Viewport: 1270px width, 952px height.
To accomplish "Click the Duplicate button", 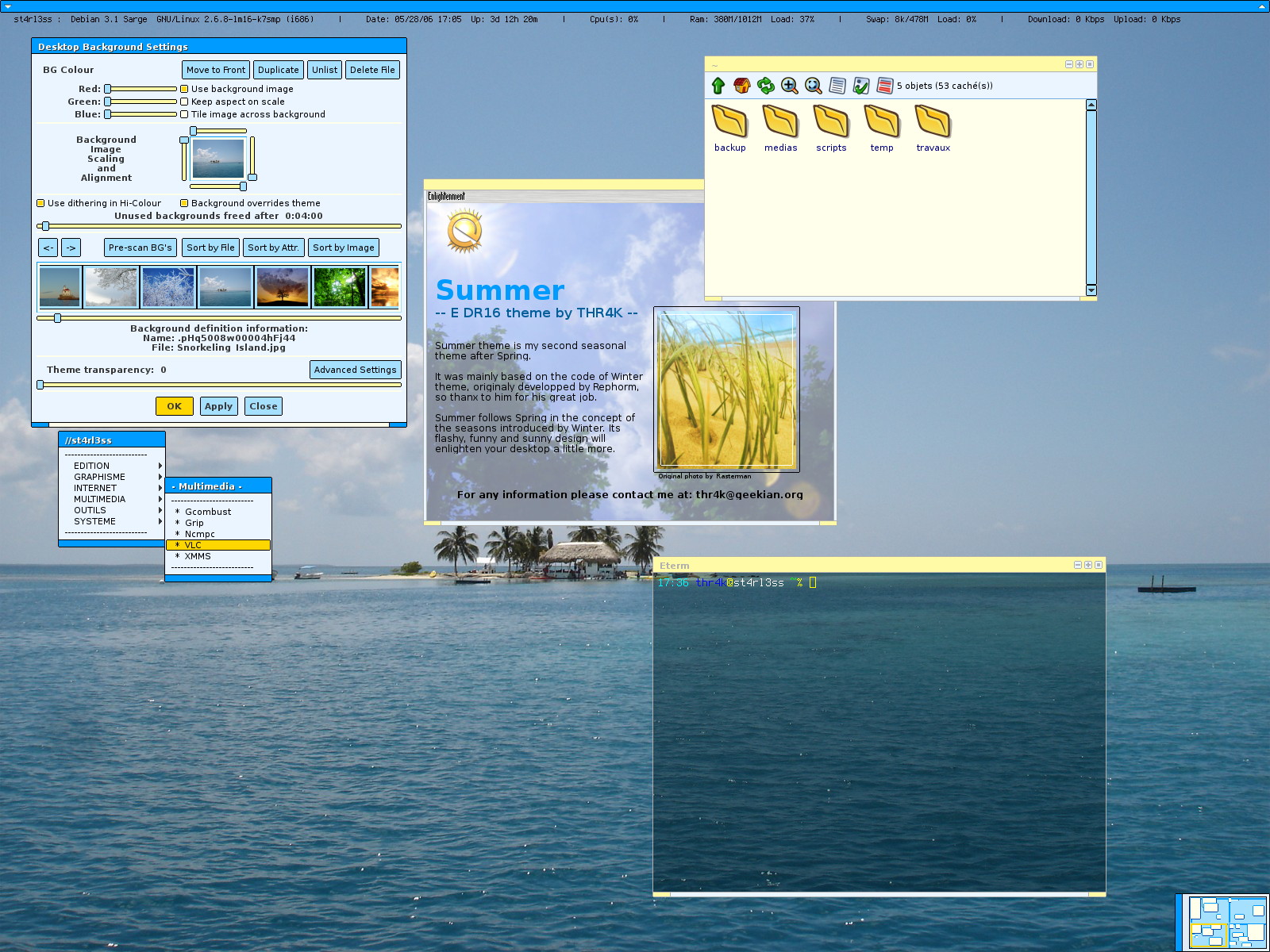I will point(279,70).
